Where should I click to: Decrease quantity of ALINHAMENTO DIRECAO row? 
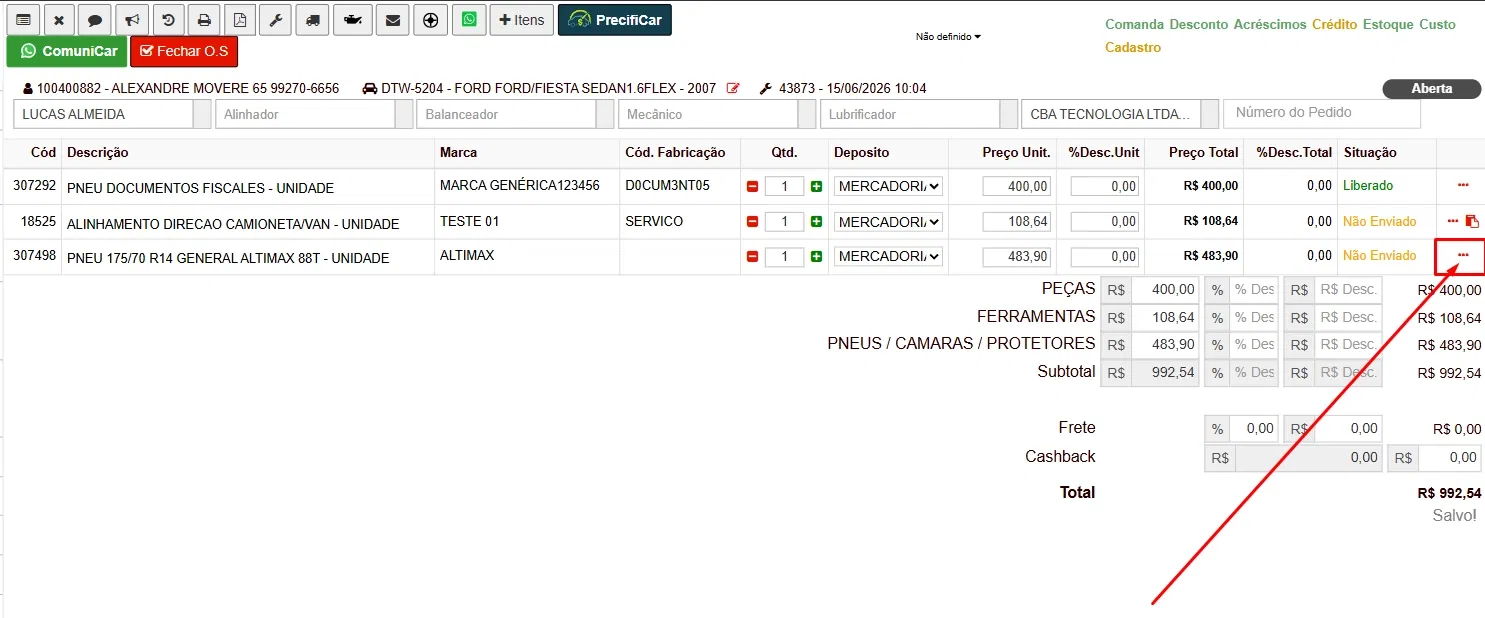753,221
